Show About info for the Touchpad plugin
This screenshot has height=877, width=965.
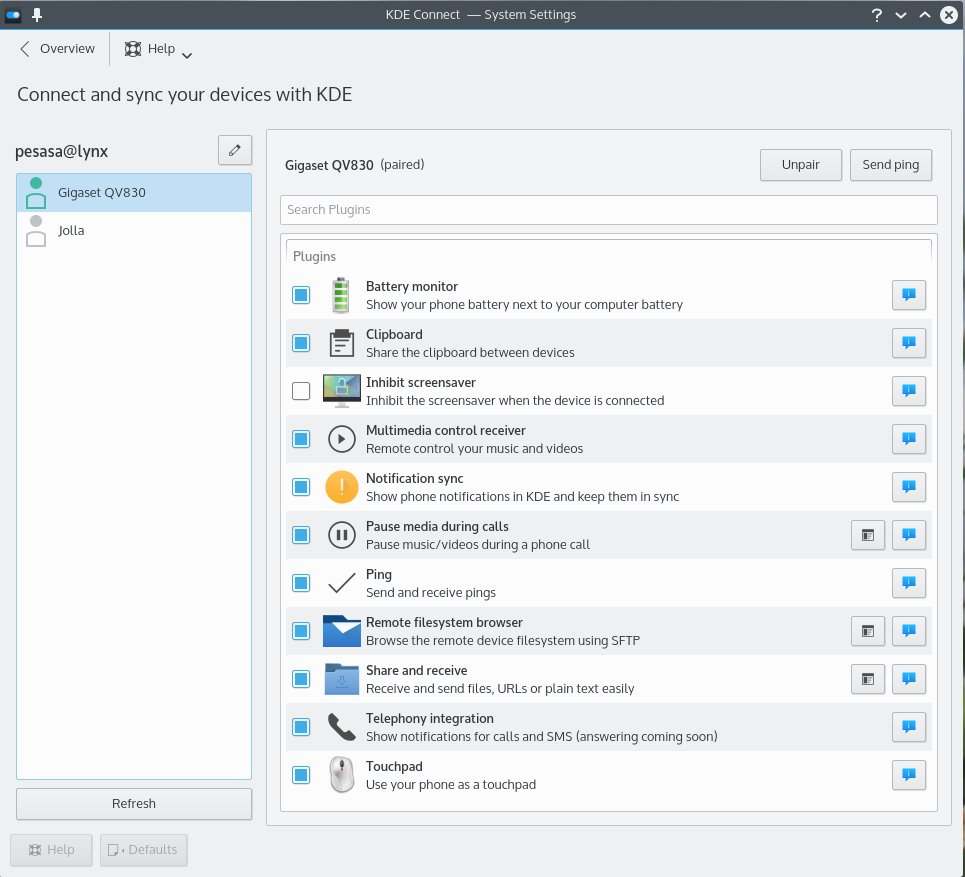pos(908,775)
